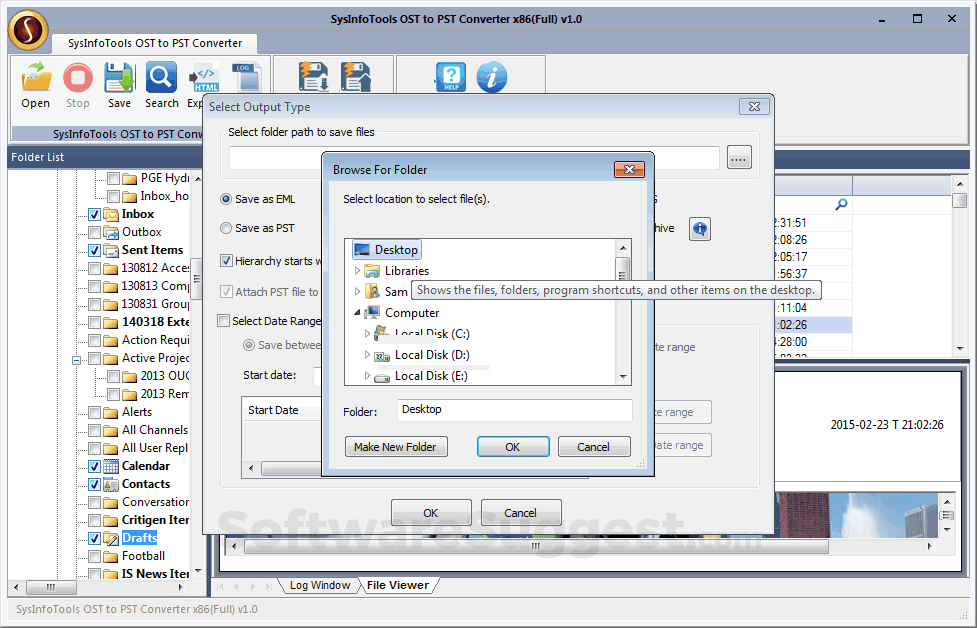Click the blue info About icon

coord(492,77)
